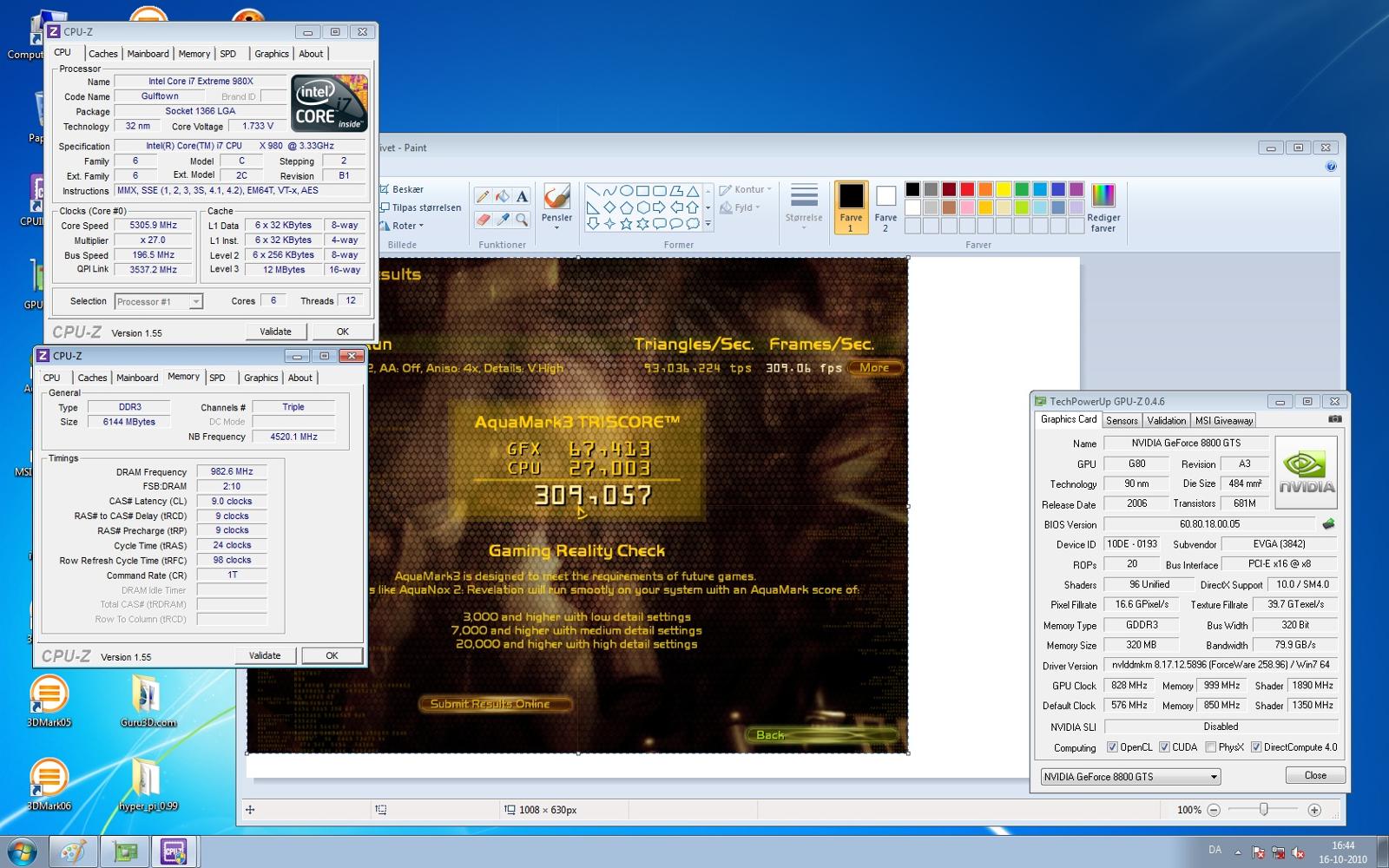Image resolution: width=1389 pixels, height=868 pixels.
Task: Click the GPU-Z screenshot camera icon
Action: pos(1335,419)
